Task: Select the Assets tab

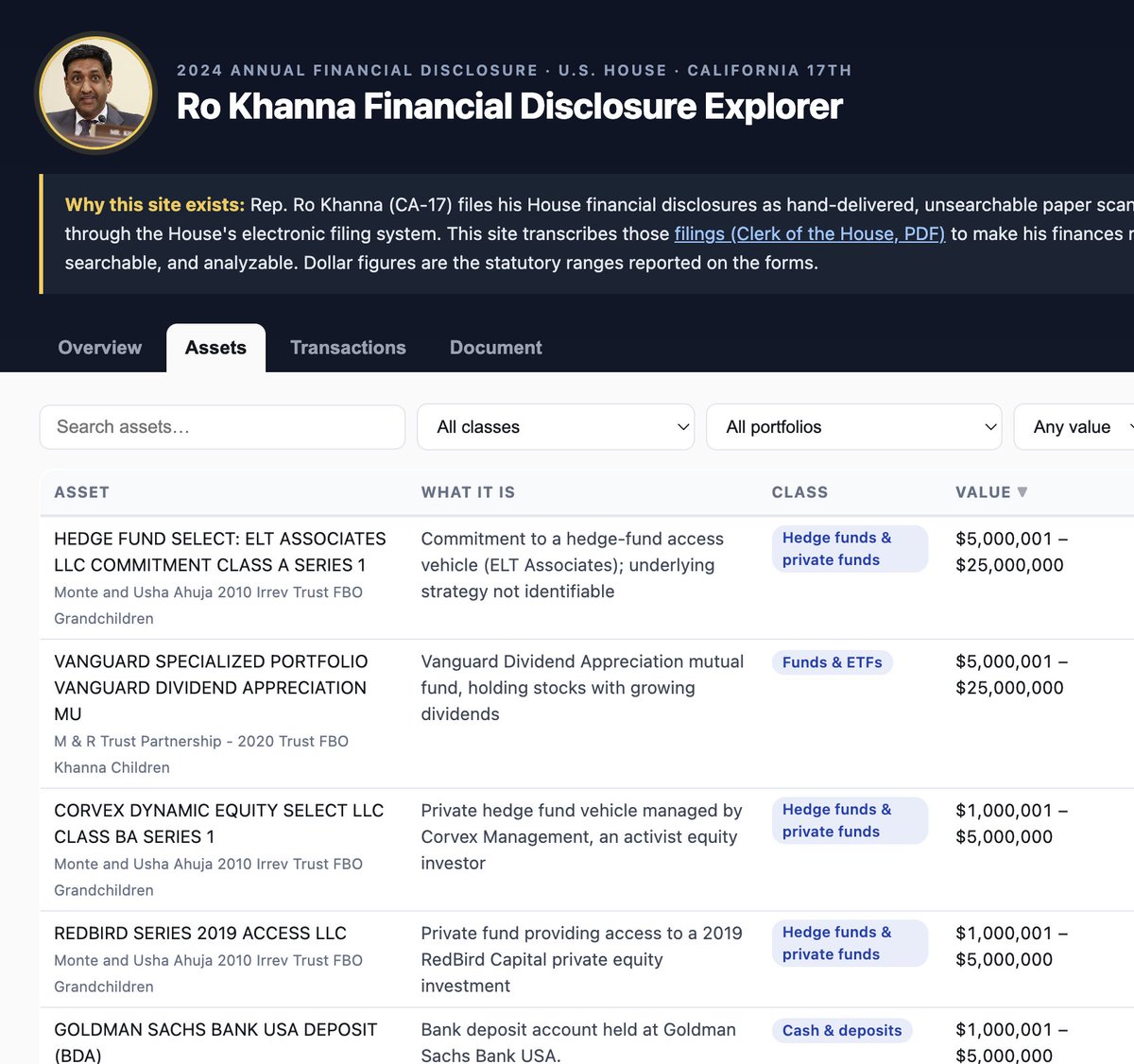Action: 215,348
